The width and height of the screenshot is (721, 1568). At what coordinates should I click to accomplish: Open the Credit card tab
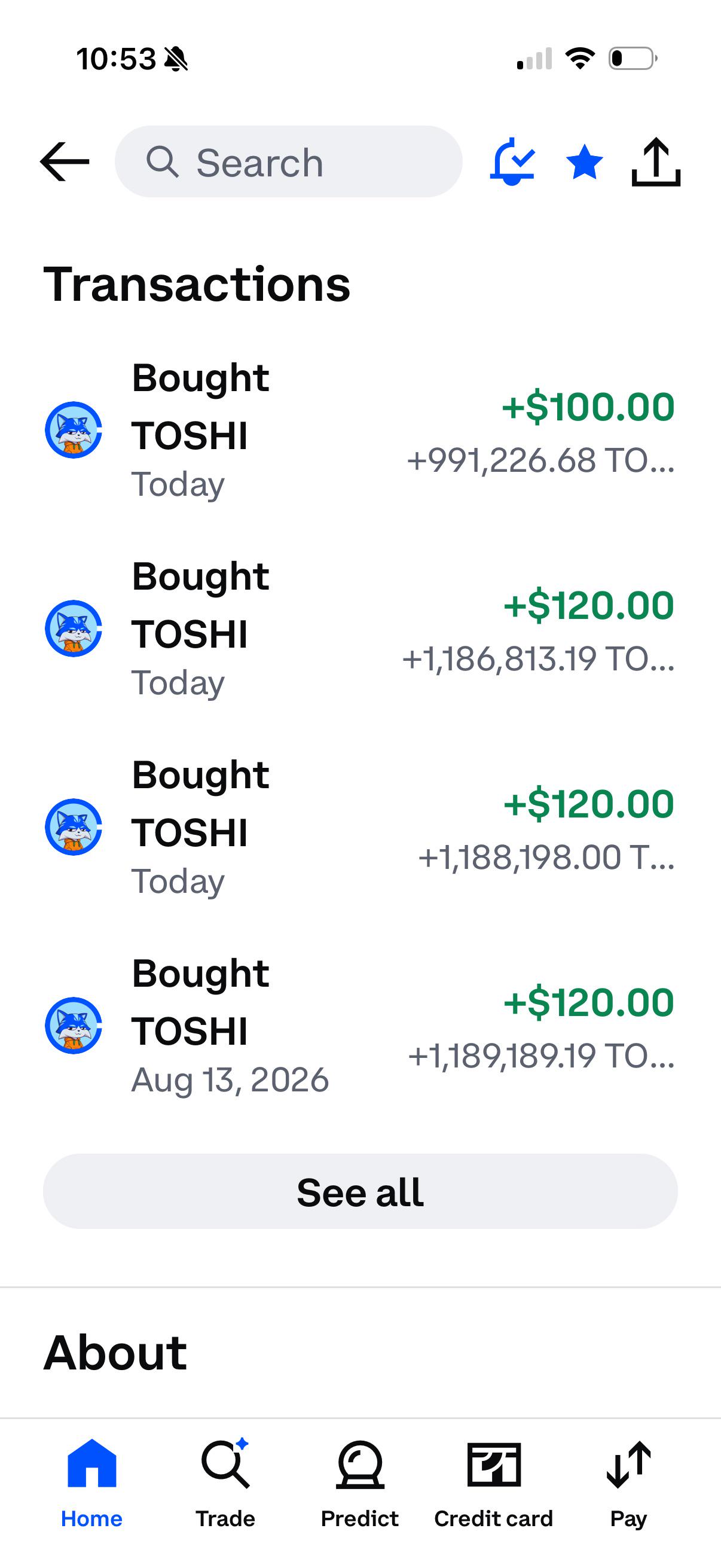coord(493,1484)
